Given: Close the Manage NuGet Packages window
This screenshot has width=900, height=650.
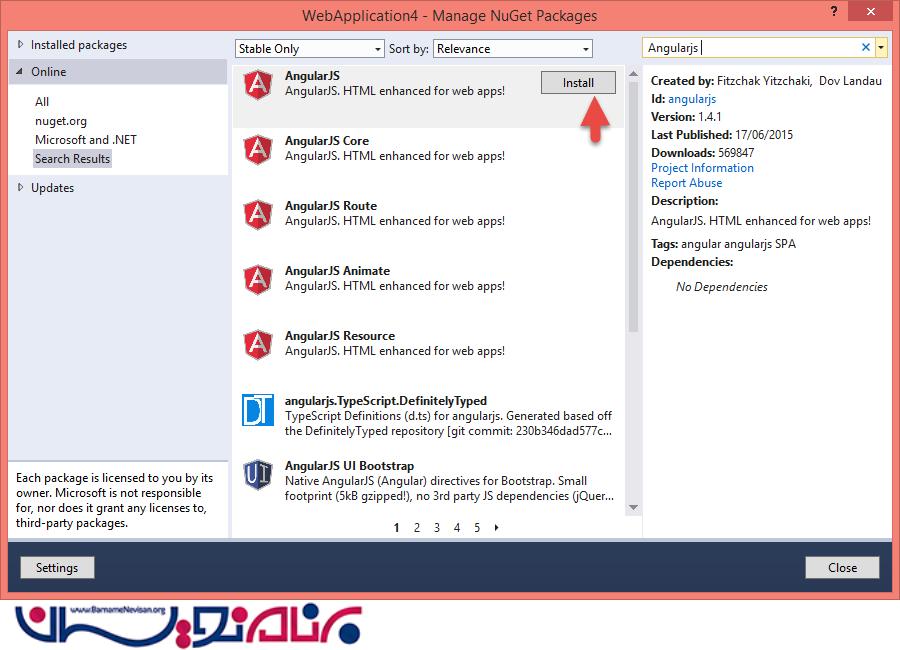Looking at the screenshot, I should tap(871, 11).
